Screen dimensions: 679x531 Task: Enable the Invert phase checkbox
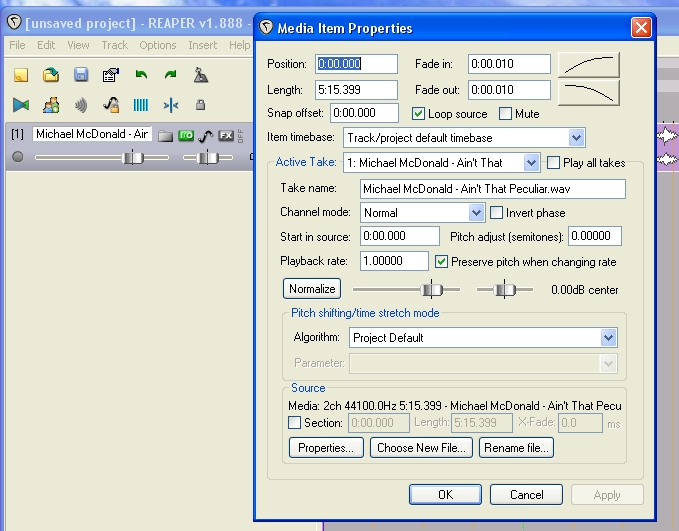point(496,213)
